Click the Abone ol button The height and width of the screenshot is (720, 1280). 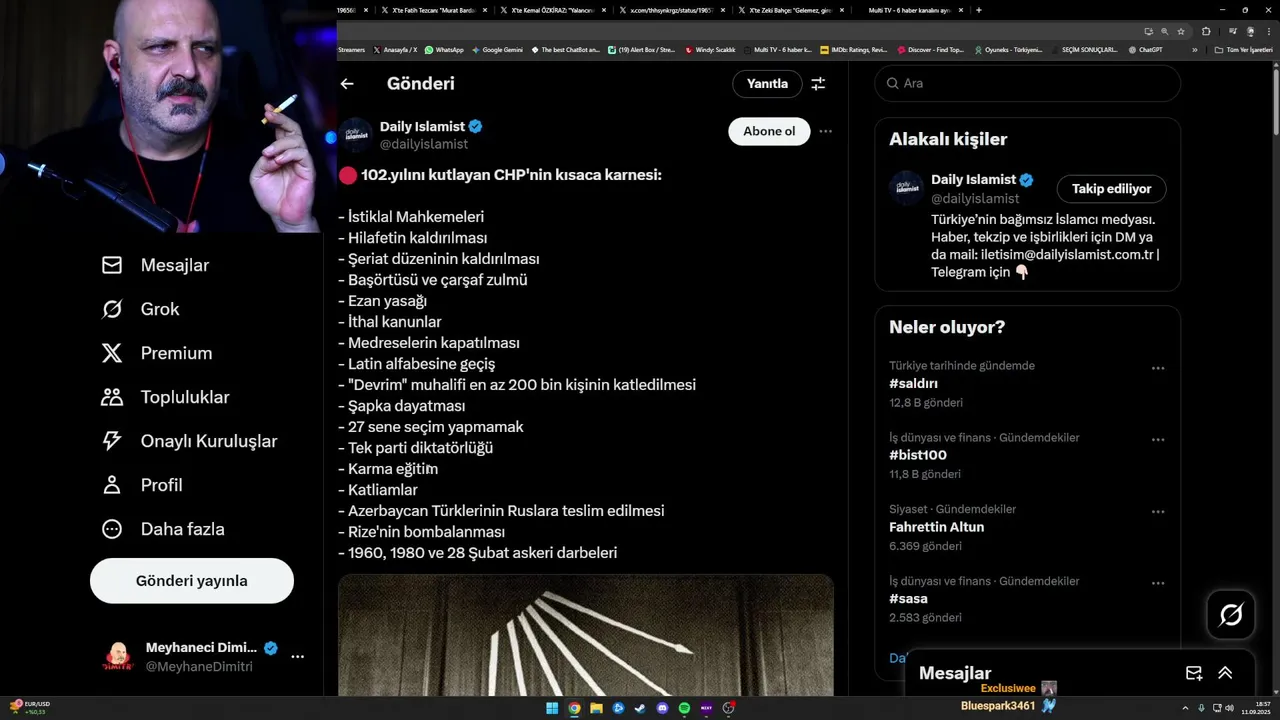tap(769, 131)
